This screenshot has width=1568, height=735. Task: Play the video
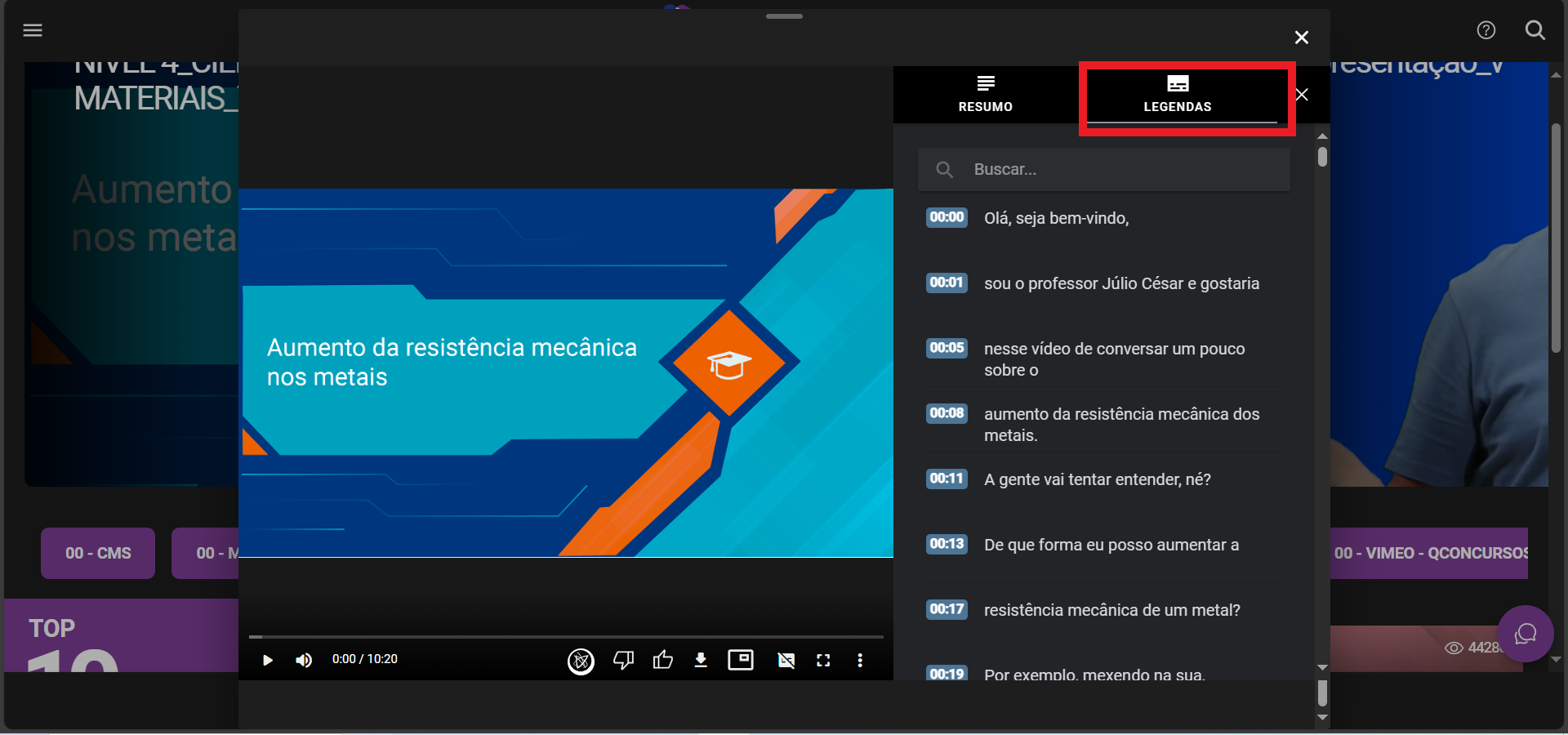pos(267,660)
